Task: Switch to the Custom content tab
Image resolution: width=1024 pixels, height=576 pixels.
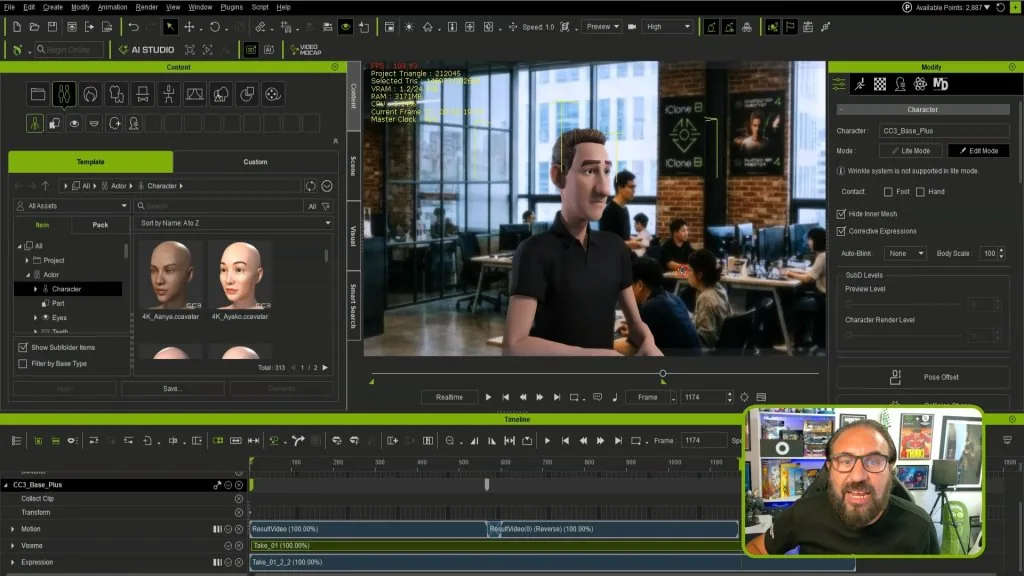Action: [255, 162]
